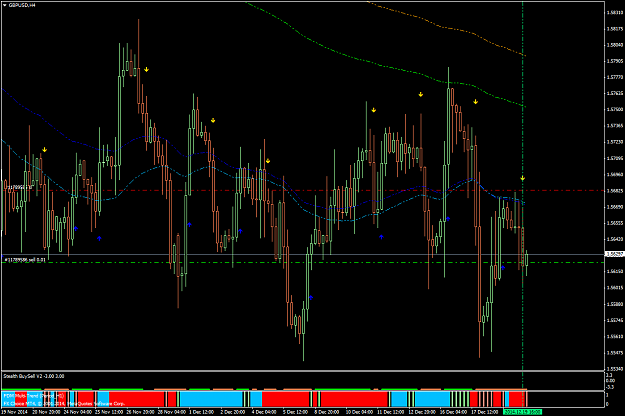Click the 1.56825 price scale label

pos(615,190)
